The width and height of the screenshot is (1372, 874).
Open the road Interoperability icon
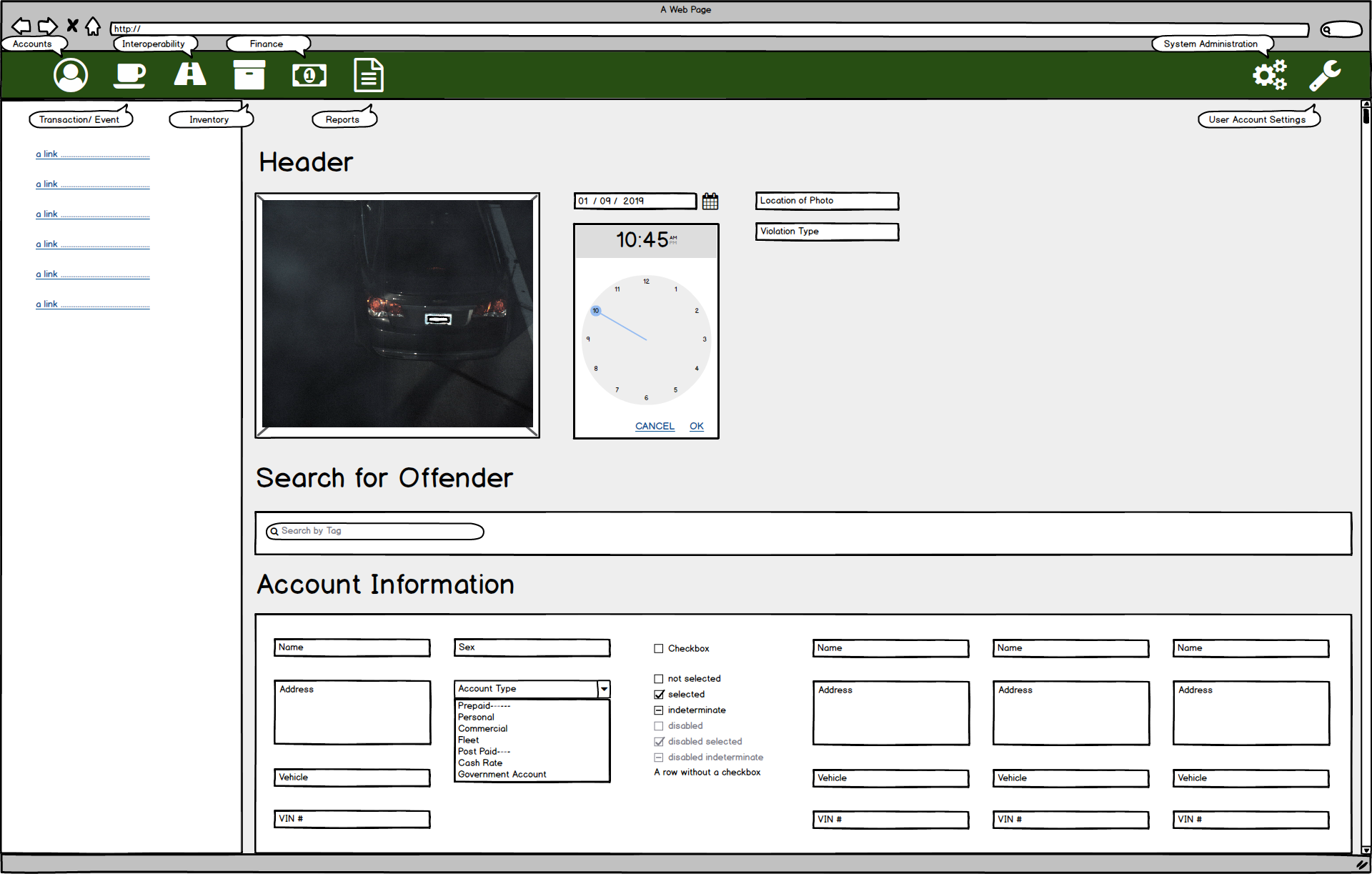tap(190, 74)
